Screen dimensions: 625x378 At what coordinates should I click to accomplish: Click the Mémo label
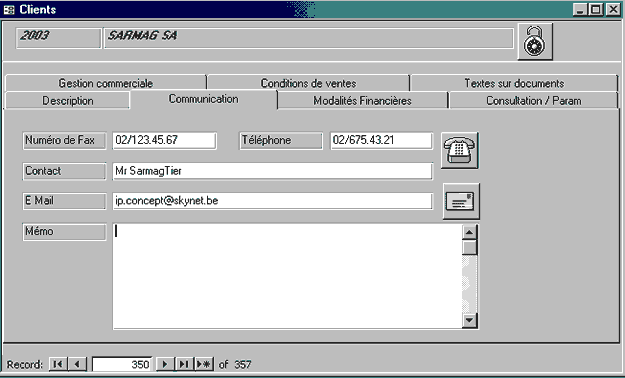65,232
